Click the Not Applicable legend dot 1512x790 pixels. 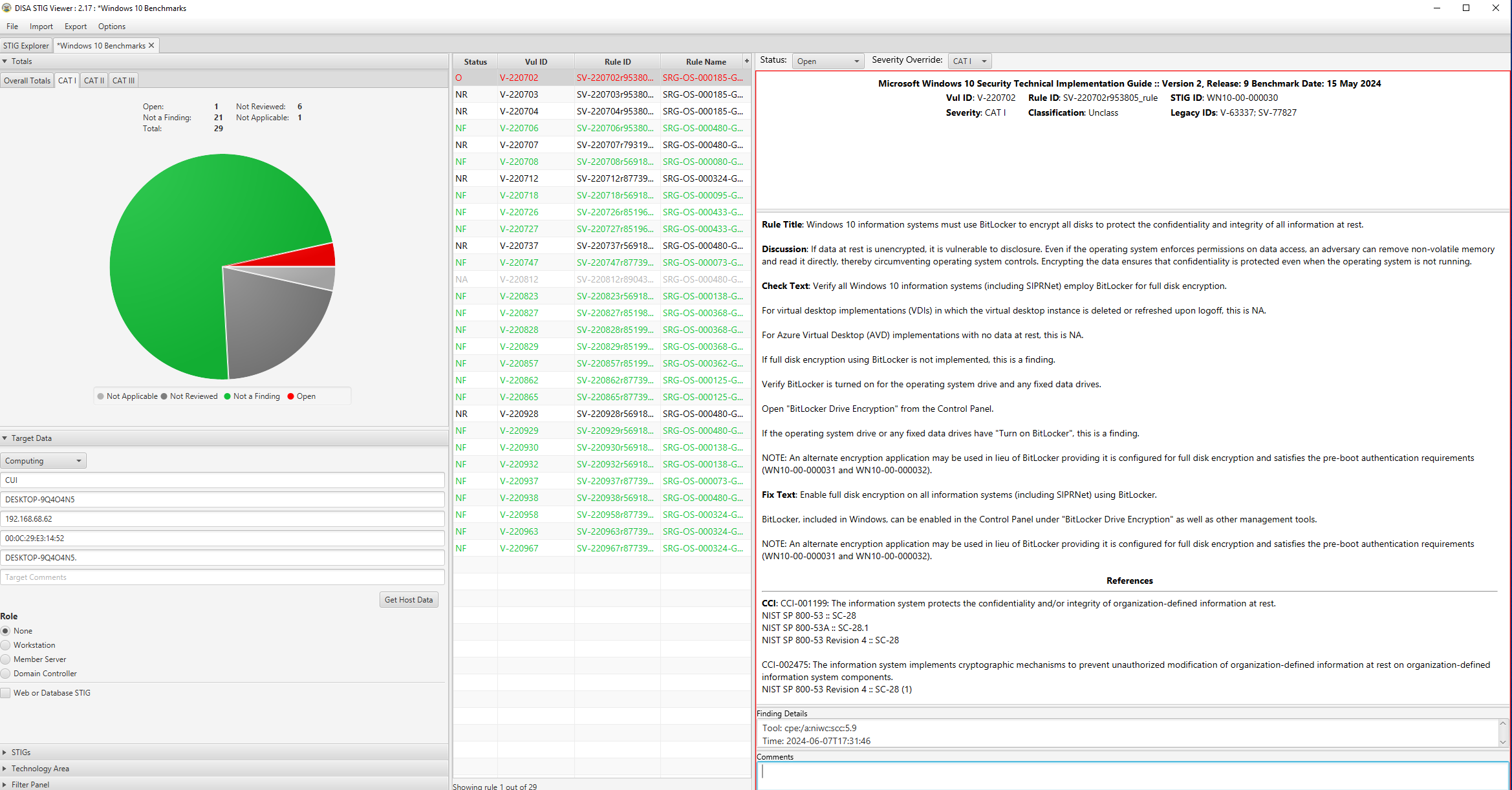tap(101, 396)
